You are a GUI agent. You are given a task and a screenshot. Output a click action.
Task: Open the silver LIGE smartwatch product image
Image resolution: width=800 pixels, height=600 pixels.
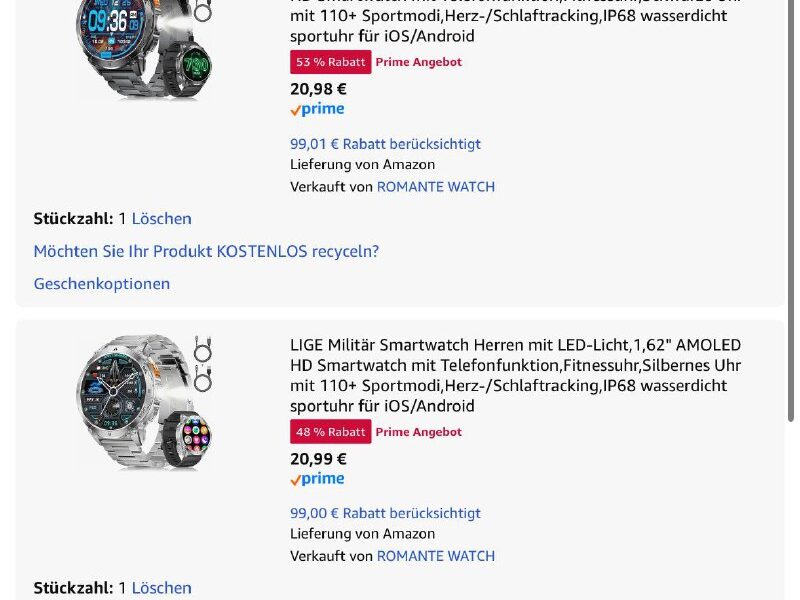(145, 402)
